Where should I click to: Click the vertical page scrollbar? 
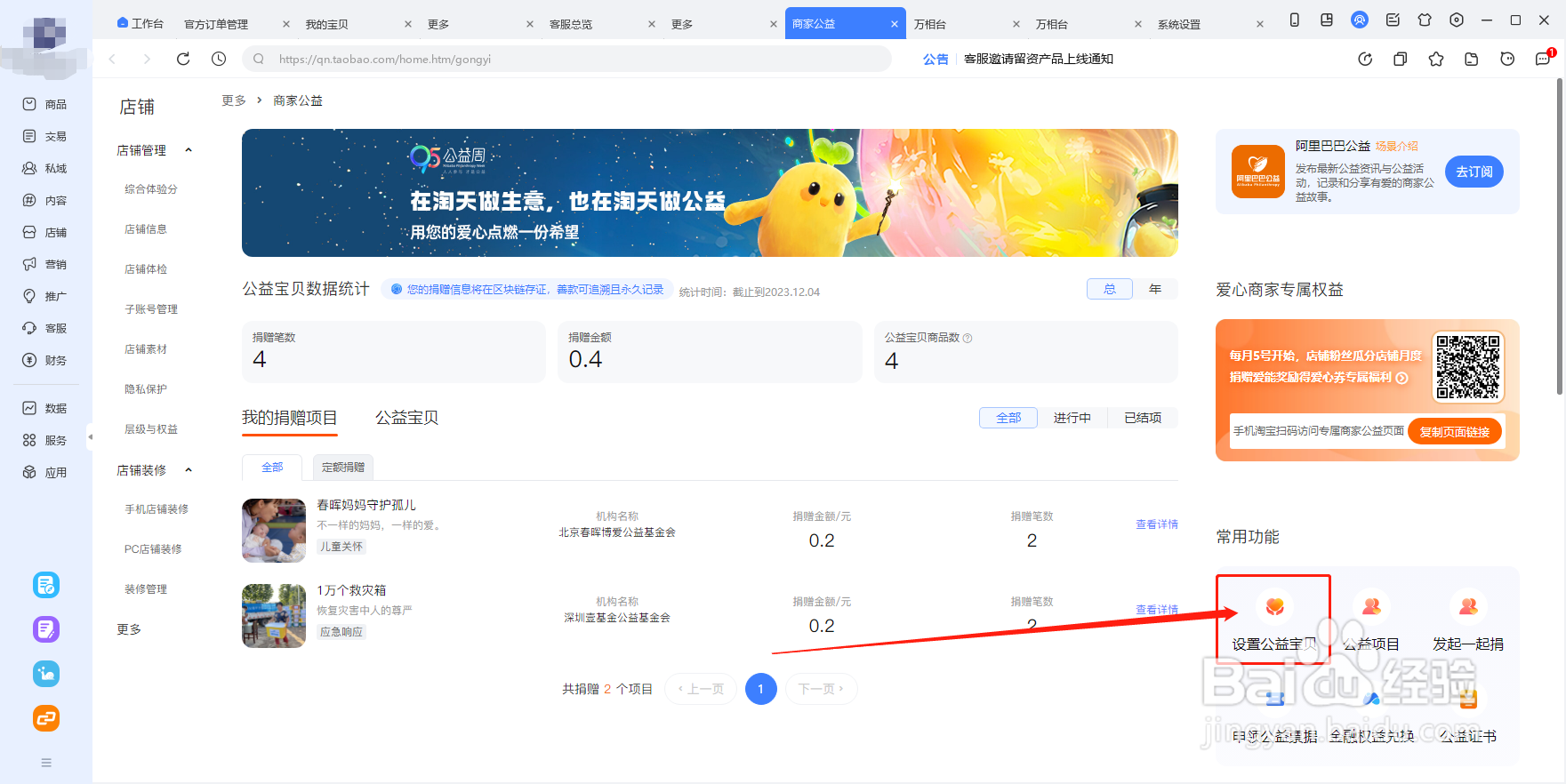coord(1560,236)
